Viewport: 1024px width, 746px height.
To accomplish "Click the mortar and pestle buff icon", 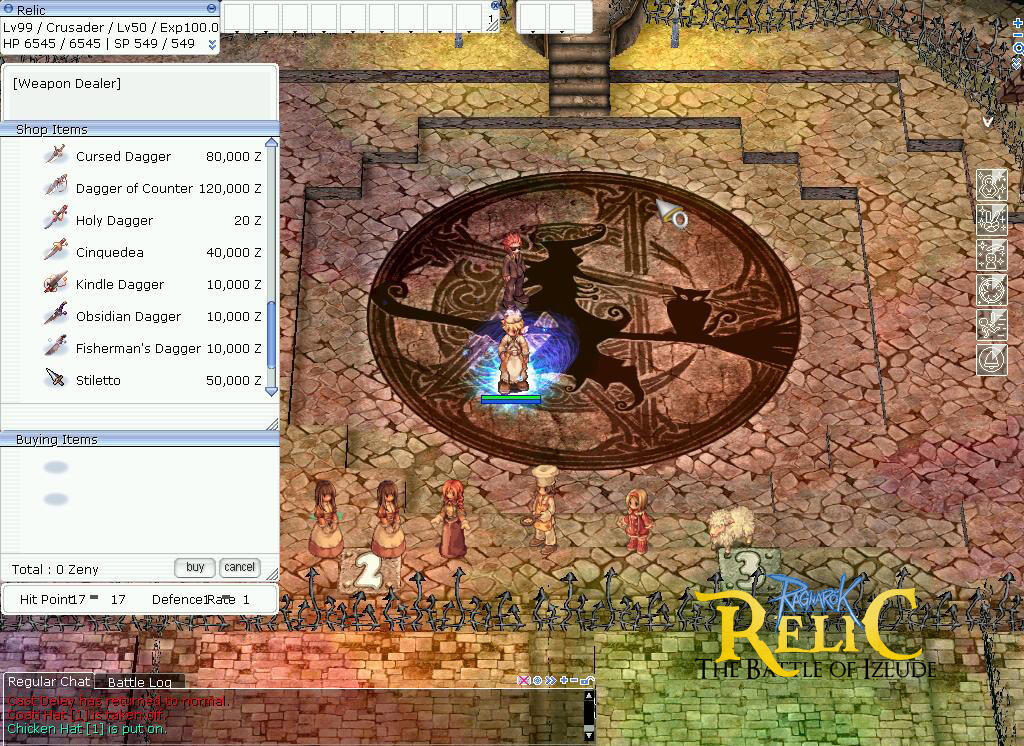I will click(x=991, y=220).
